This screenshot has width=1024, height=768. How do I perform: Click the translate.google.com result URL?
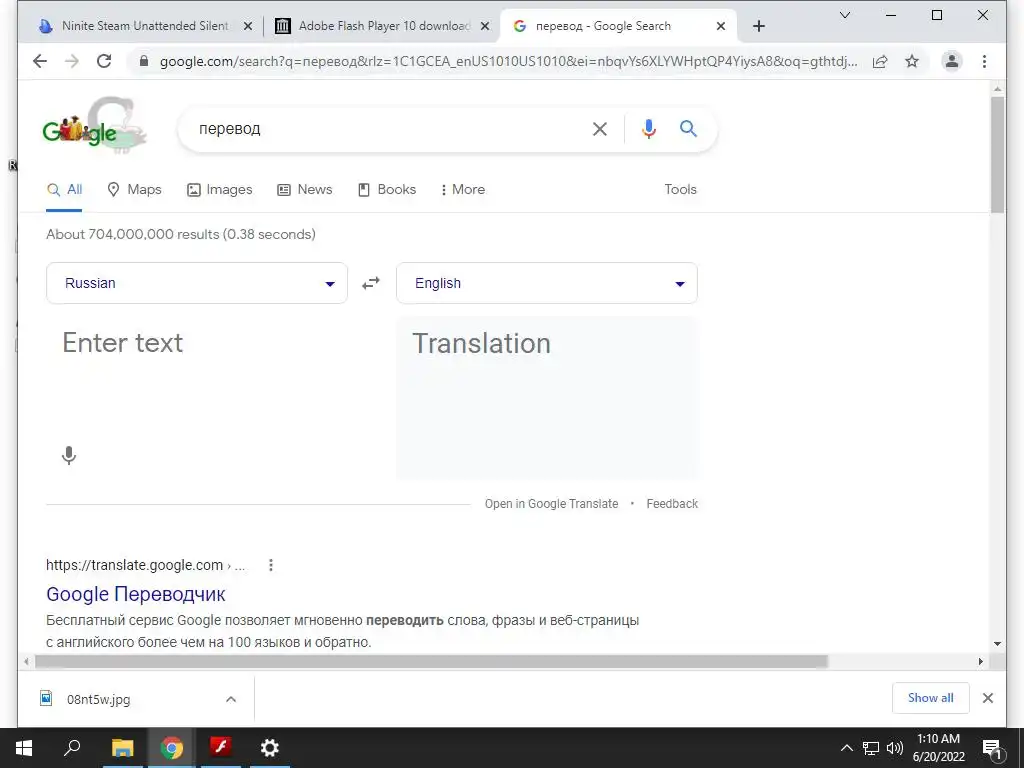pos(145,565)
